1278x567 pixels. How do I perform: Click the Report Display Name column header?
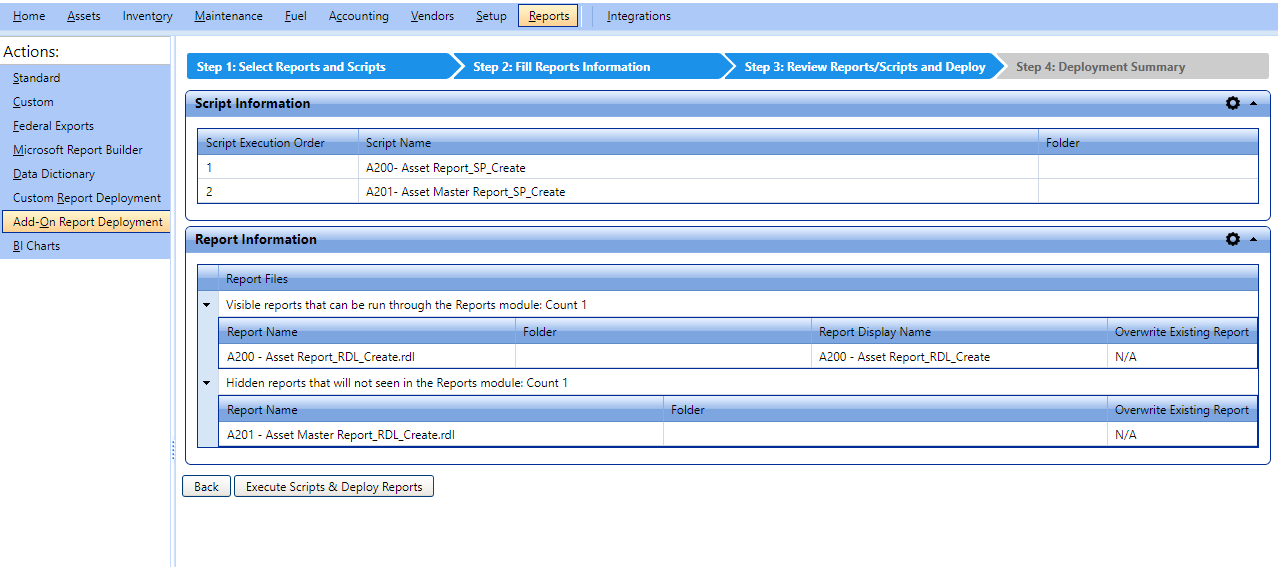(x=959, y=331)
